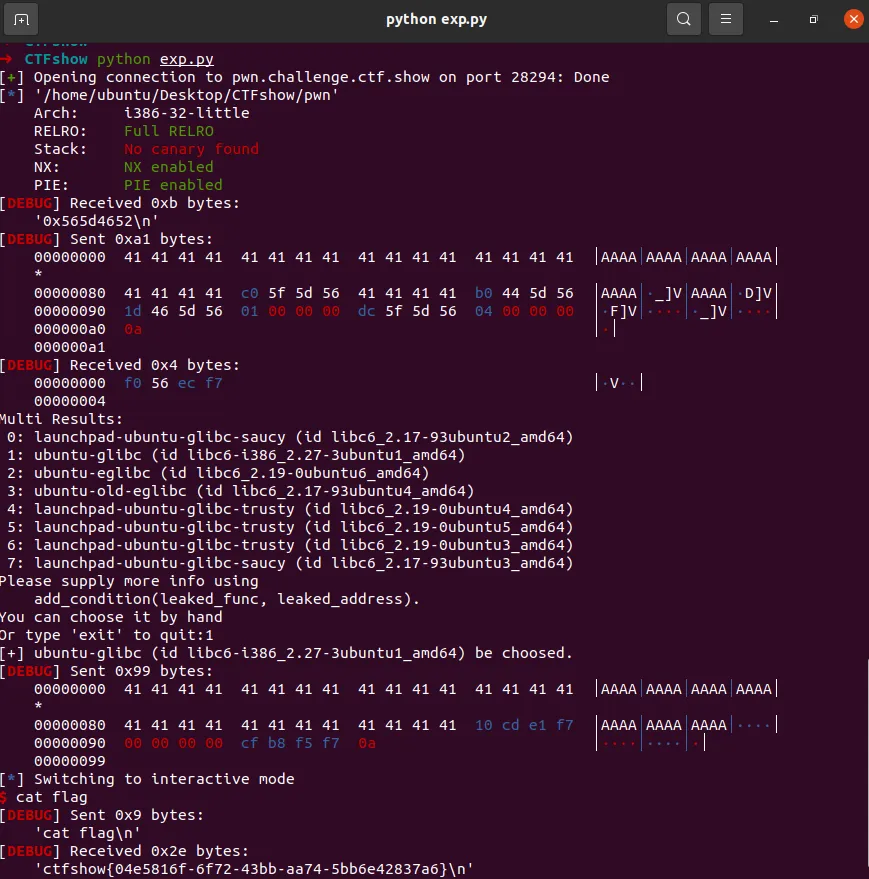869x879 pixels.
Task: Click the quoted 'cat flag\n' sent string
Action: point(87,832)
